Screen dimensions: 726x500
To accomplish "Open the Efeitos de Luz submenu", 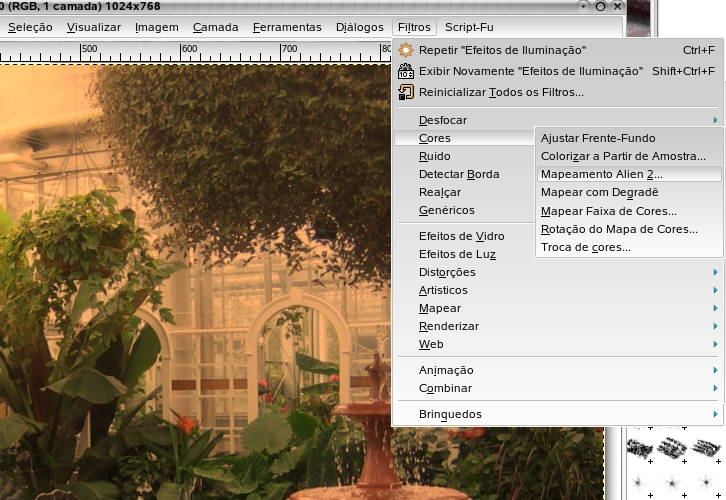I will [x=464, y=254].
